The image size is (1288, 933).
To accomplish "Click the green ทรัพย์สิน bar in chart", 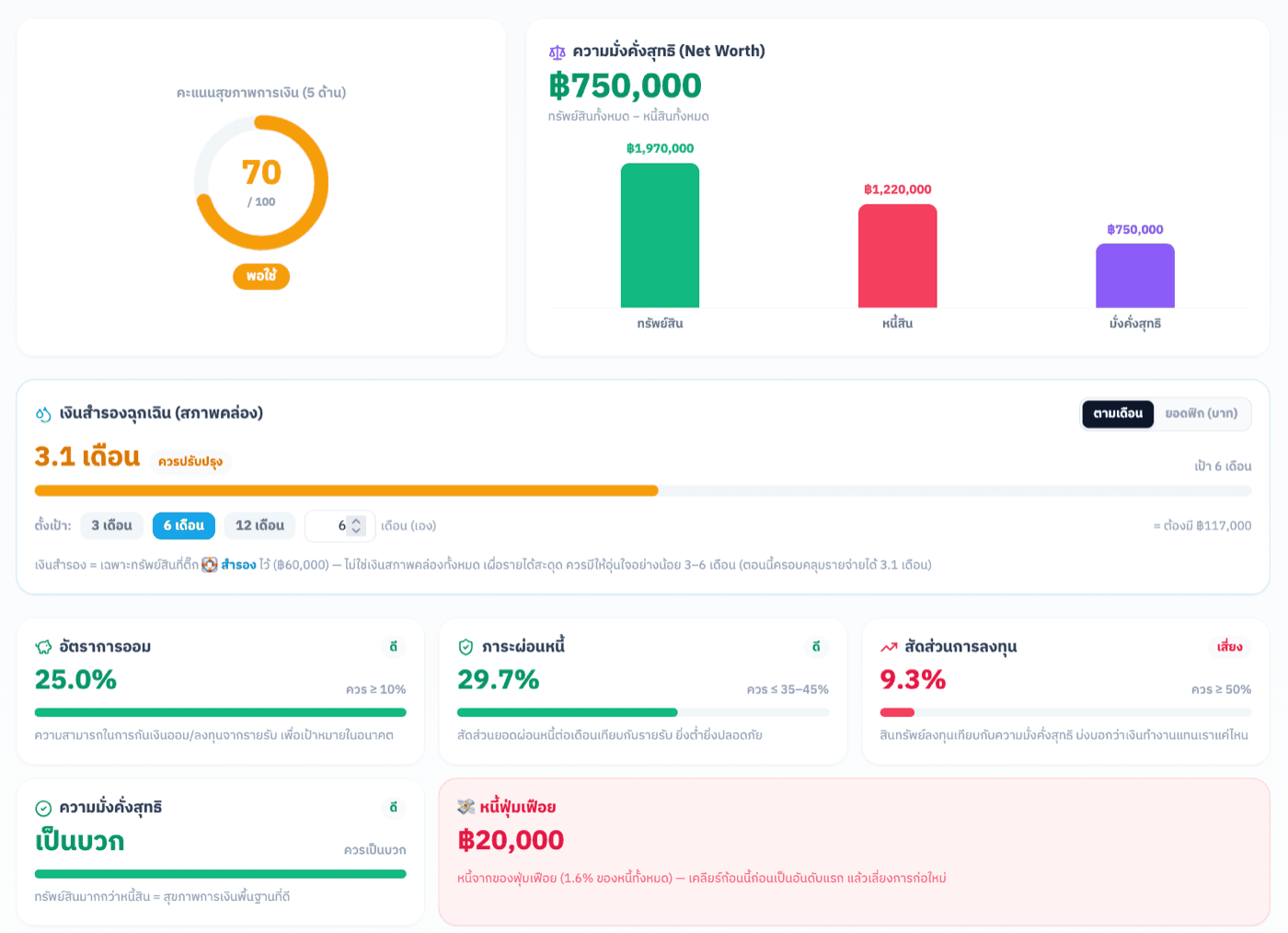I will (660, 236).
